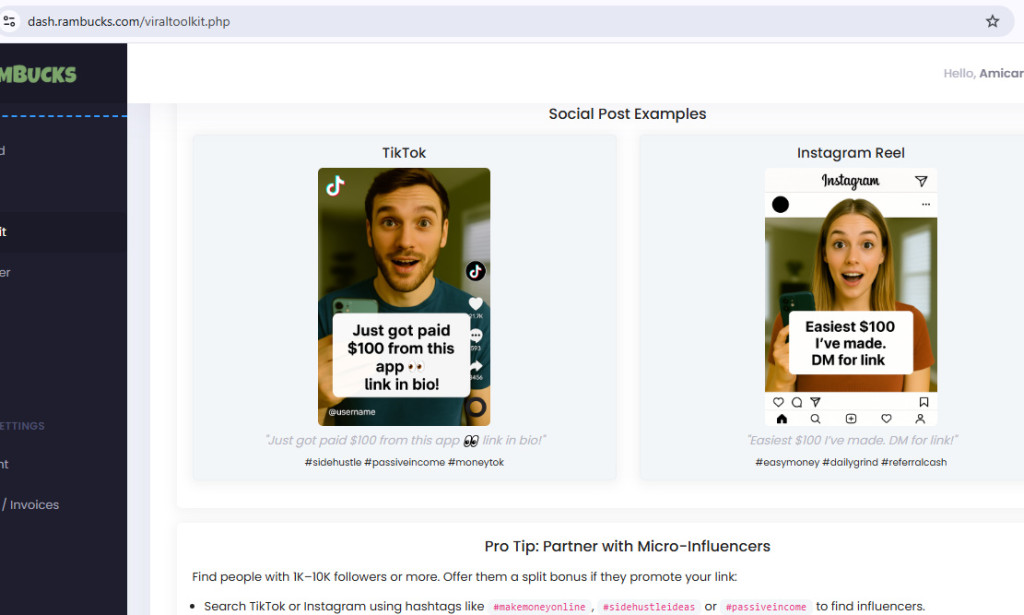
Task: Click the #sidehustleideas hashtag tag
Action: pyautogui.click(x=649, y=607)
